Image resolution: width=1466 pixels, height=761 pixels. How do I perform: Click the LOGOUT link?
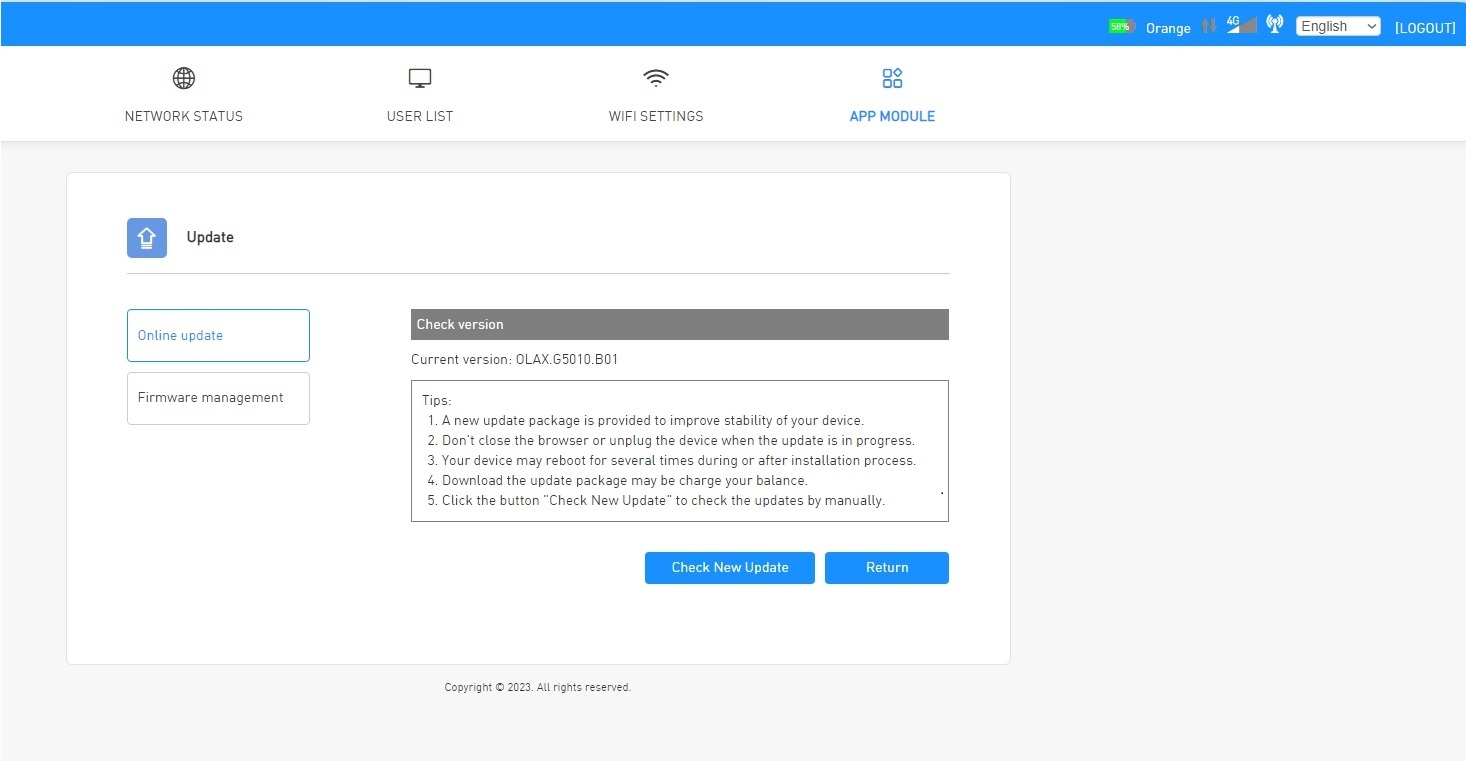point(1425,28)
